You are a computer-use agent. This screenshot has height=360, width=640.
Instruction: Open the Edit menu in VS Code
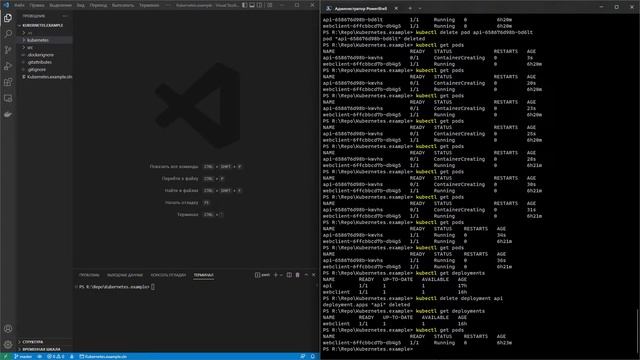[37, 5]
